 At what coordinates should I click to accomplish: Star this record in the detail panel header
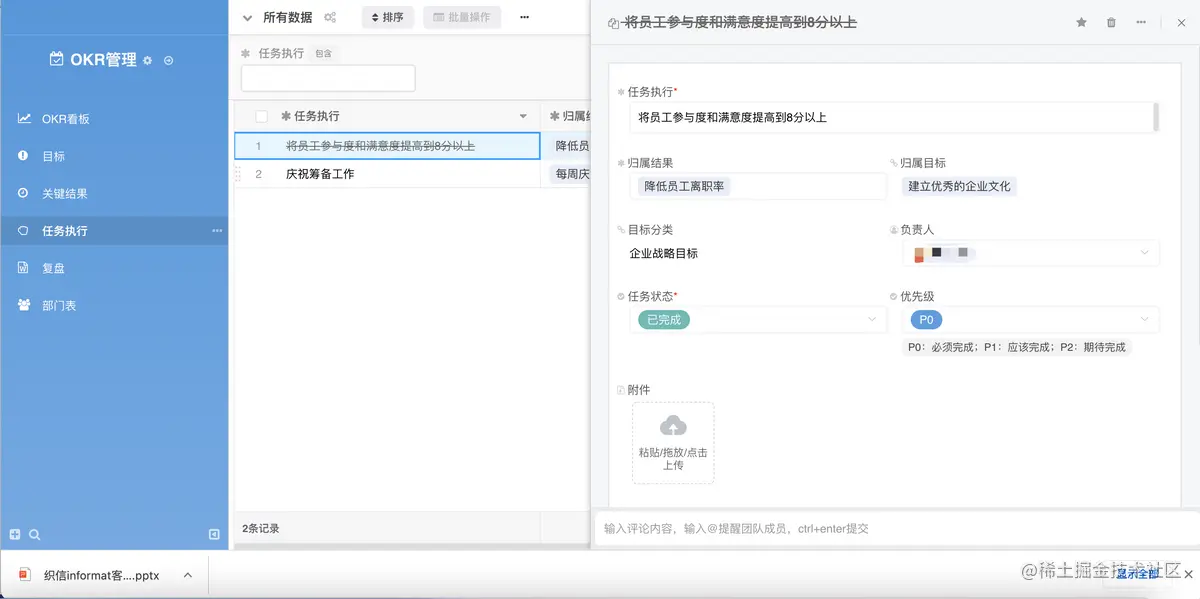coord(1081,21)
